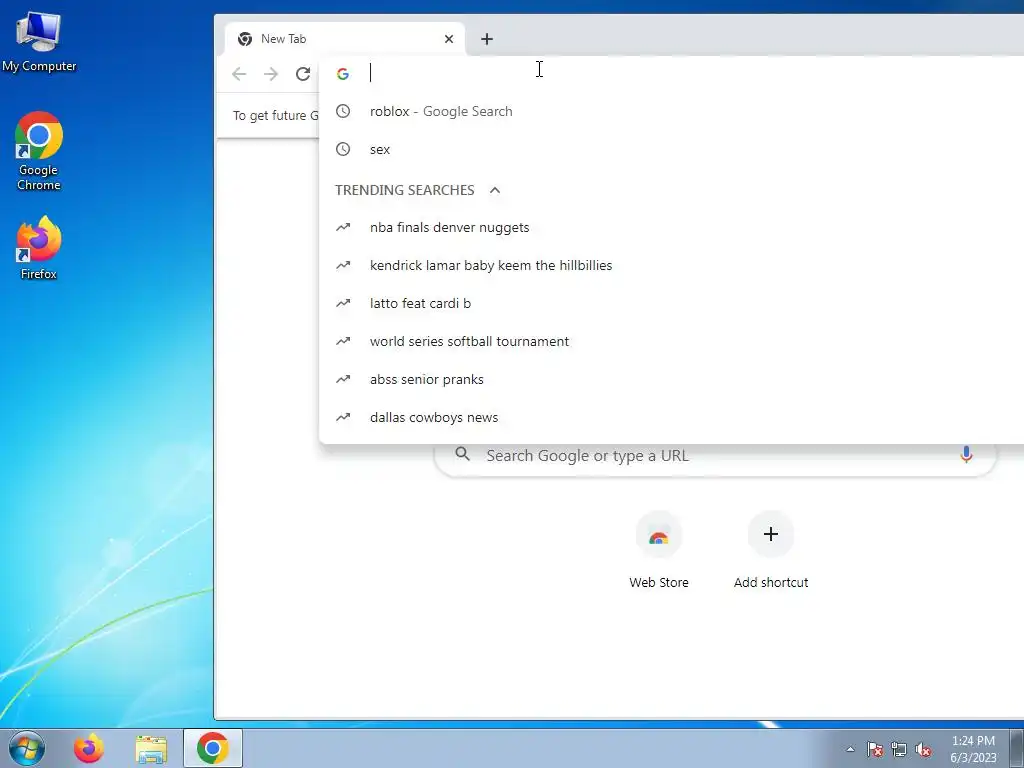Screen dimensions: 1024x768
Task: Select 'nba finals denver nuggets' trending search
Action: (x=671, y=227)
